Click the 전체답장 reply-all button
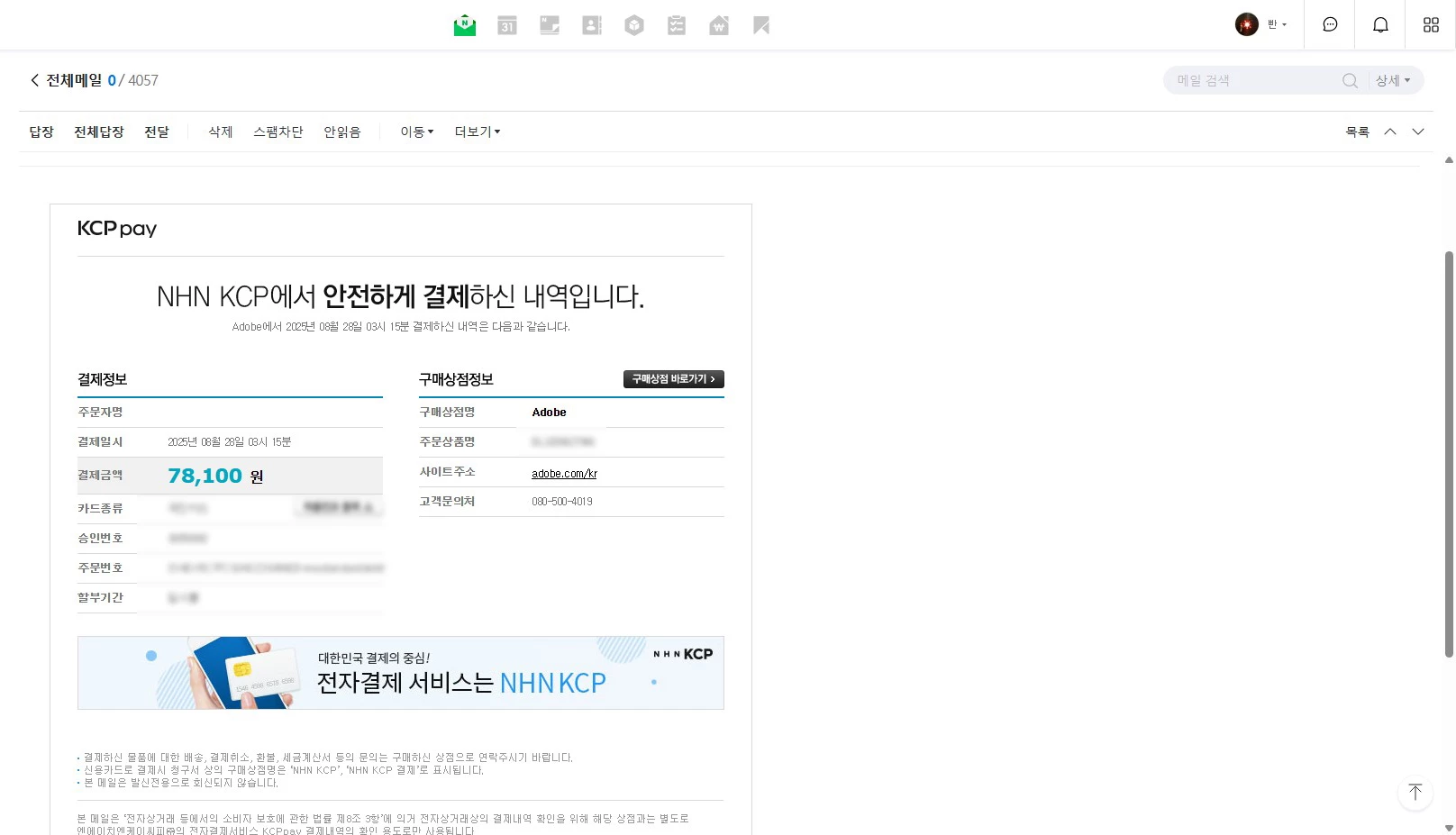The image size is (1456, 835). point(99,132)
